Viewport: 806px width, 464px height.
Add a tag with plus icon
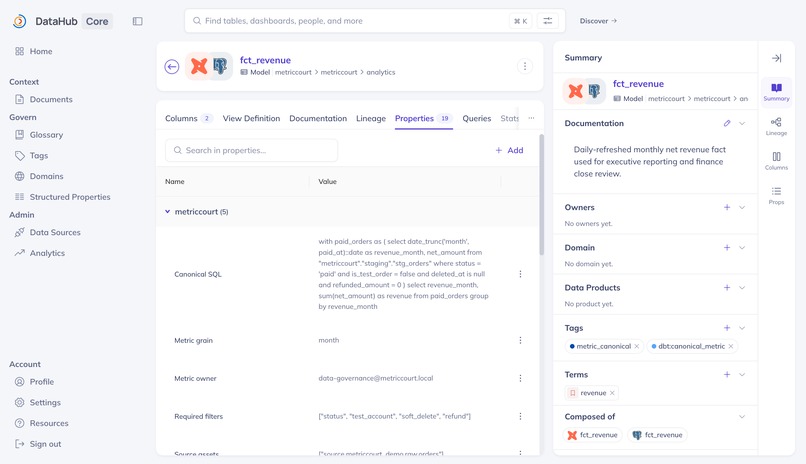pyautogui.click(x=727, y=328)
